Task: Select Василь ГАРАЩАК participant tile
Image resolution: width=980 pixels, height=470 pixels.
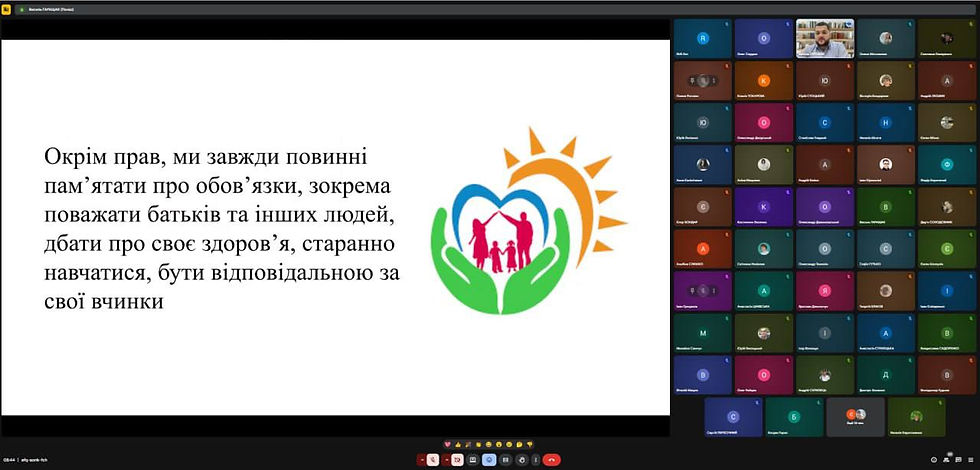Action: 886,207
